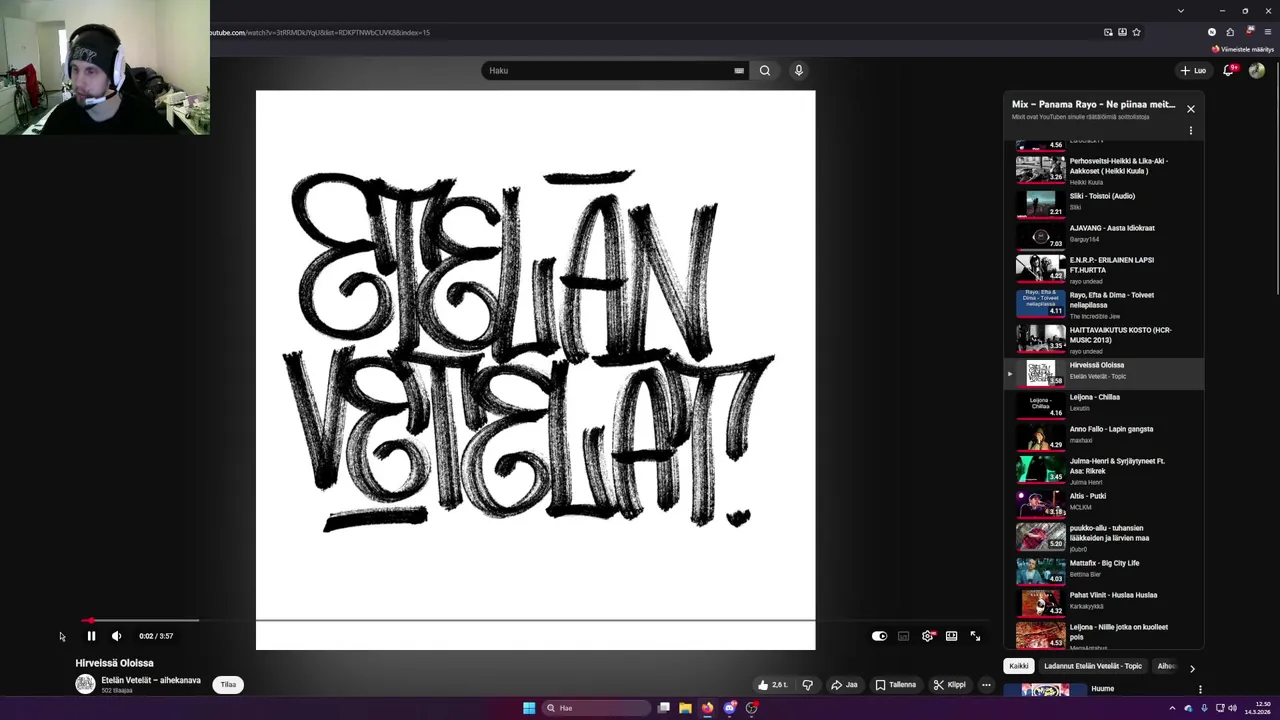The image size is (1280, 720).
Task: Start voice search with microphone icon
Action: [798, 71]
